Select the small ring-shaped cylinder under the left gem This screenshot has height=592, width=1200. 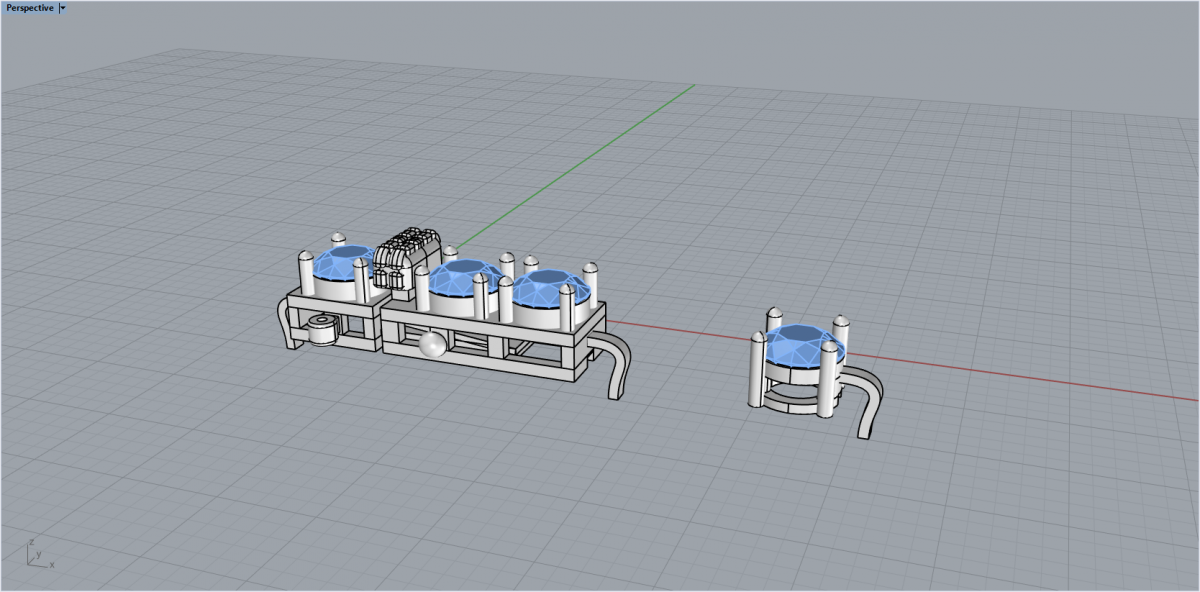[323, 331]
